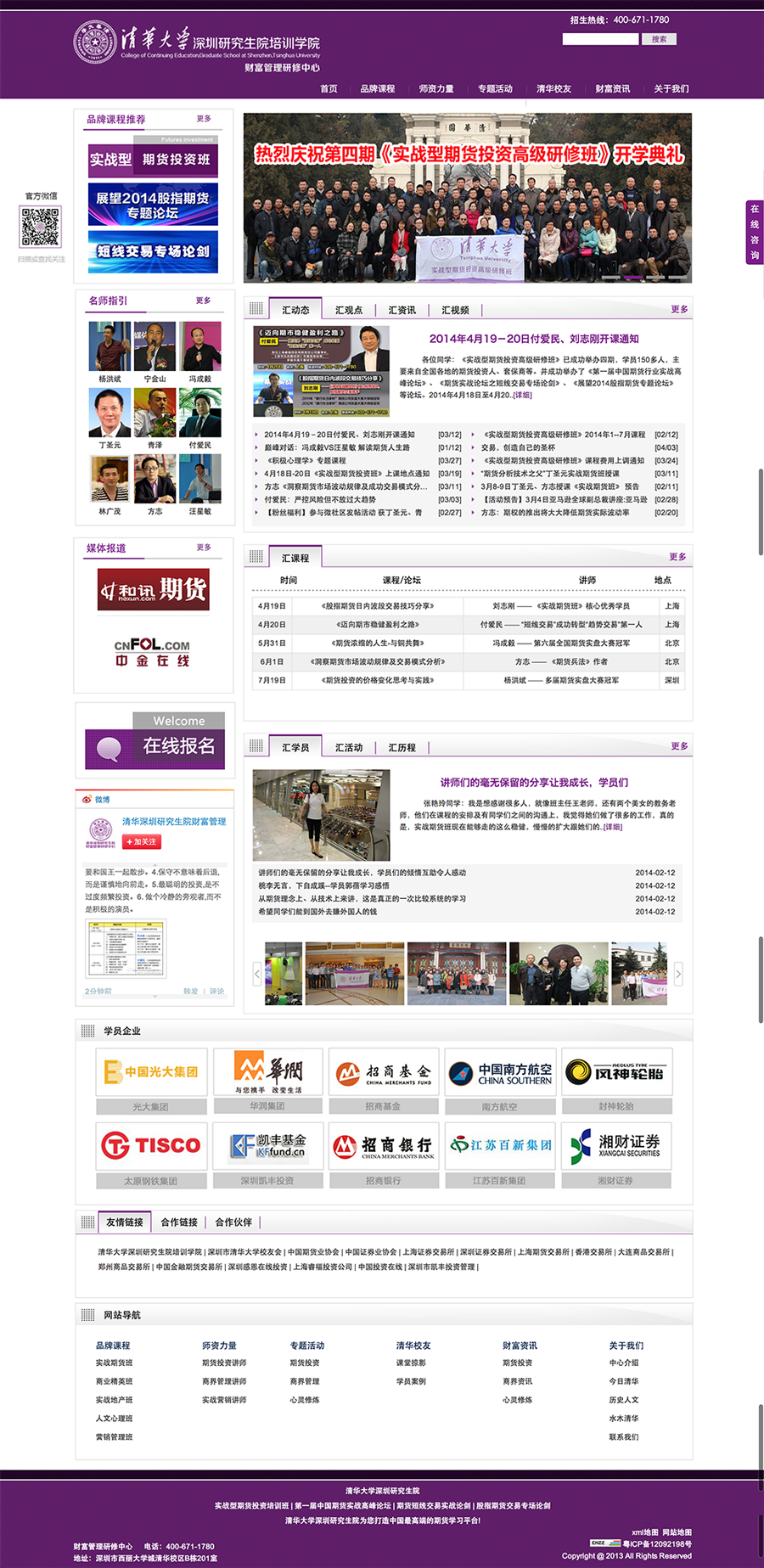The width and height of the screenshot is (764, 1568).
Task: Open teacher 冯成毅's photo
Action: (200, 346)
